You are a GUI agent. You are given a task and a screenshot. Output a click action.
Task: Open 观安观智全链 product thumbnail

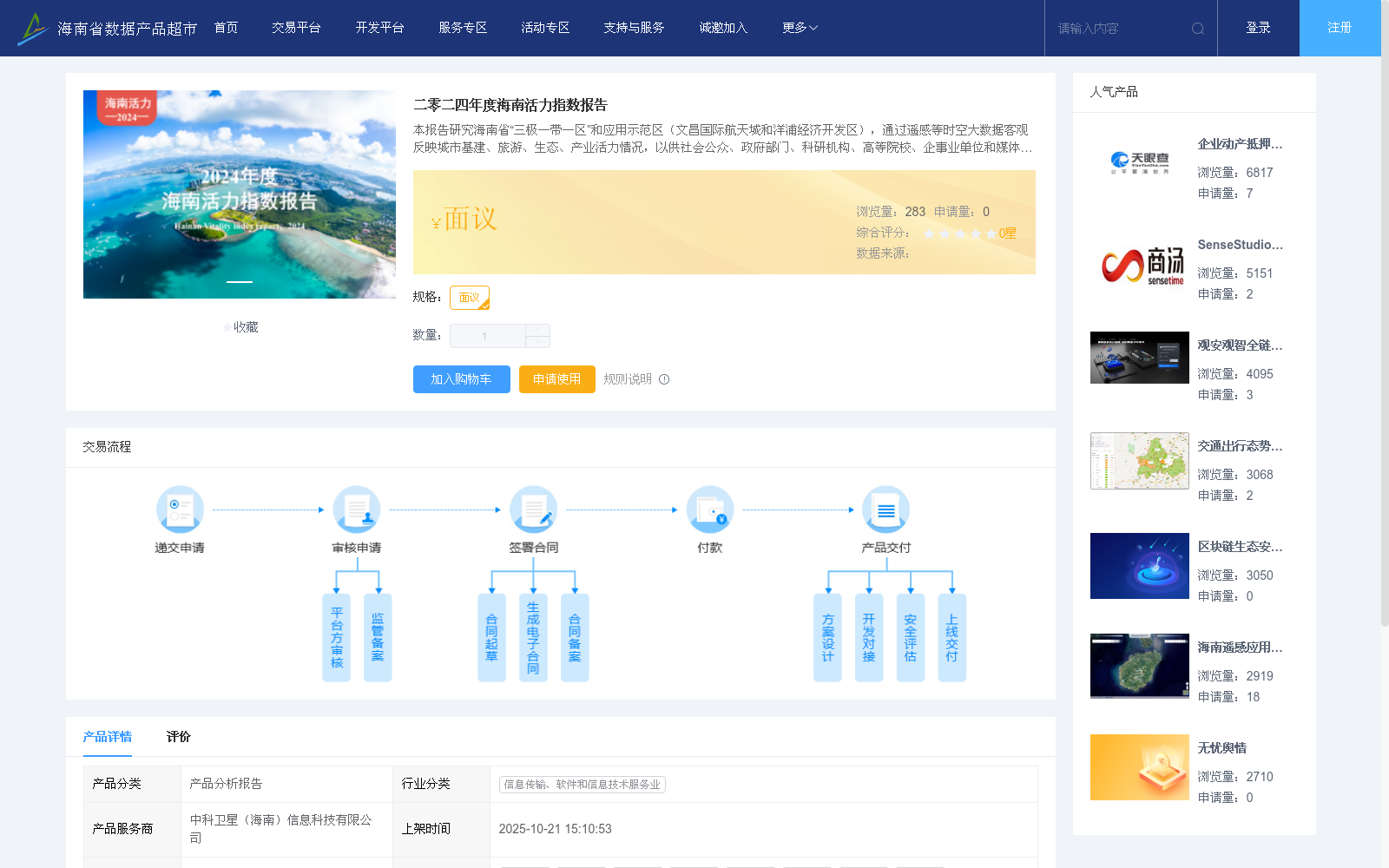pyautogui.click(x=1140, y=358)
